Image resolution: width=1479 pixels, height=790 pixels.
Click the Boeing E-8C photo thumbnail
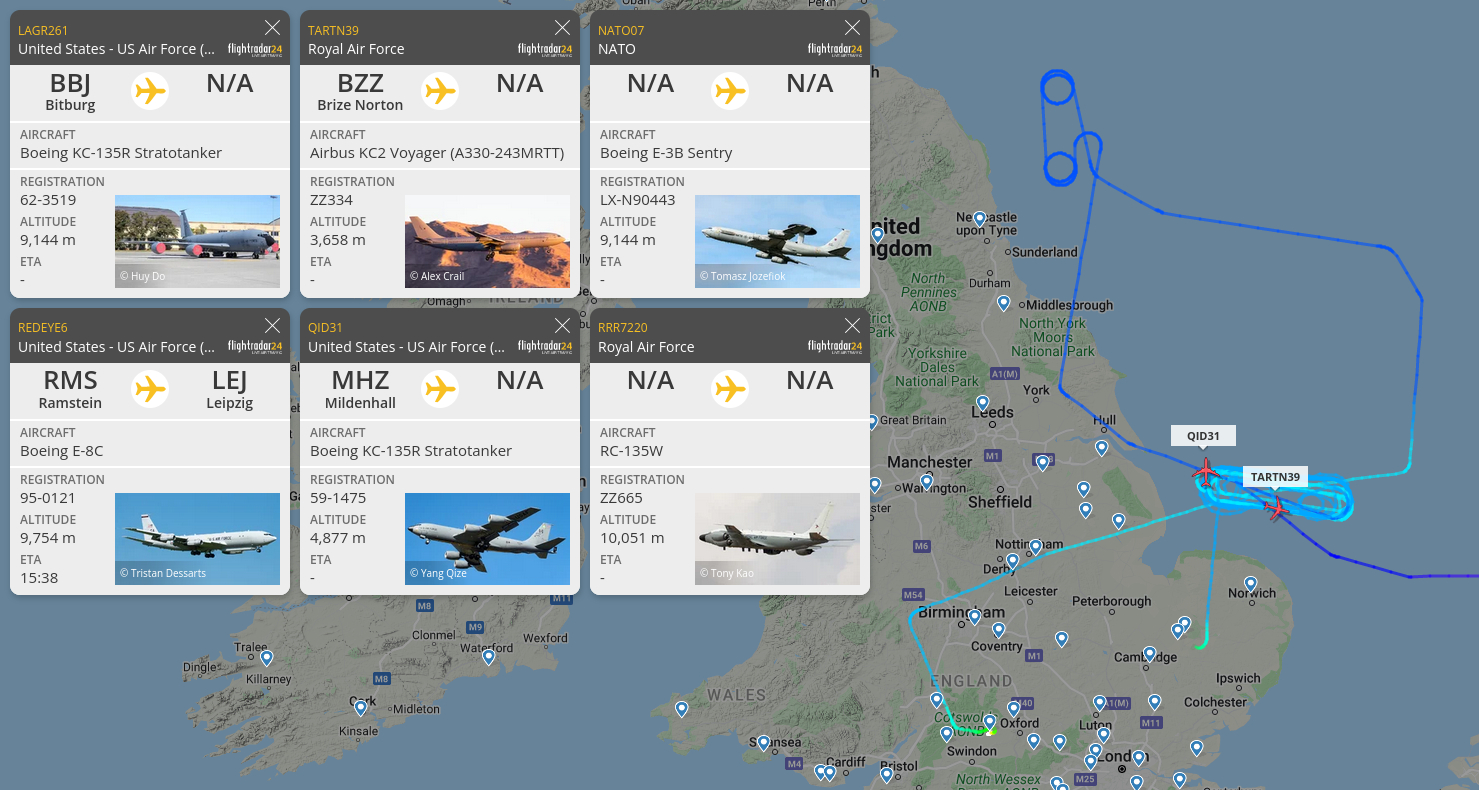(197, 539)
